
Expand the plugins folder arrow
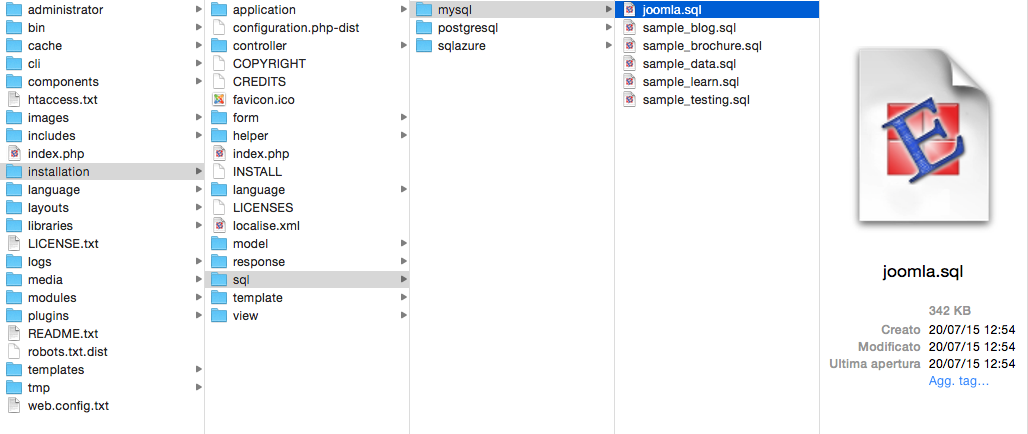tap(199, 315)
